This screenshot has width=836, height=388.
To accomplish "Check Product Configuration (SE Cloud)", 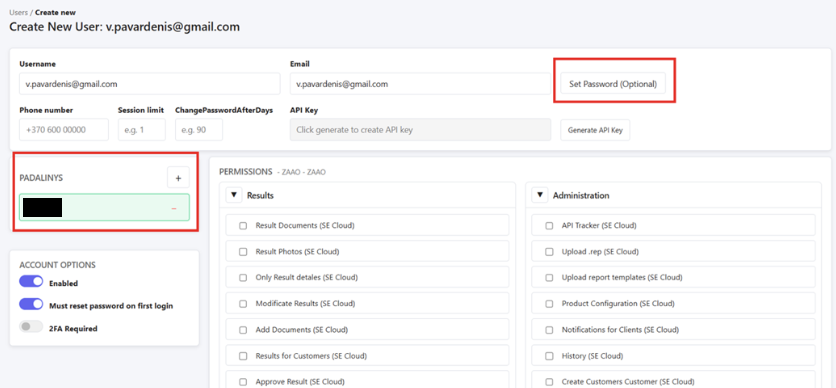I will [x=549, y=304].
